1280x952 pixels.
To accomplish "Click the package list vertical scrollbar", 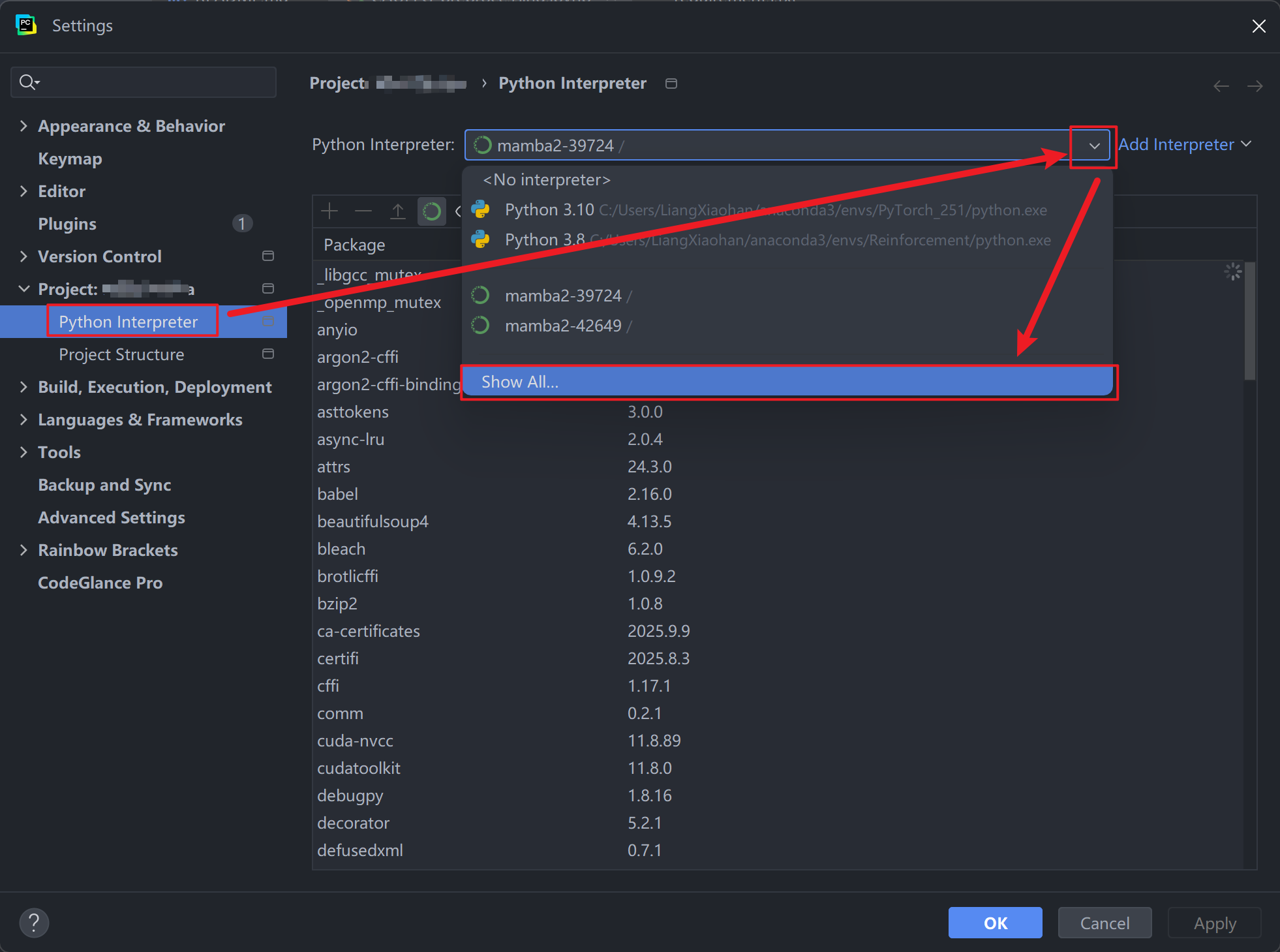I will pos(1249,321).
